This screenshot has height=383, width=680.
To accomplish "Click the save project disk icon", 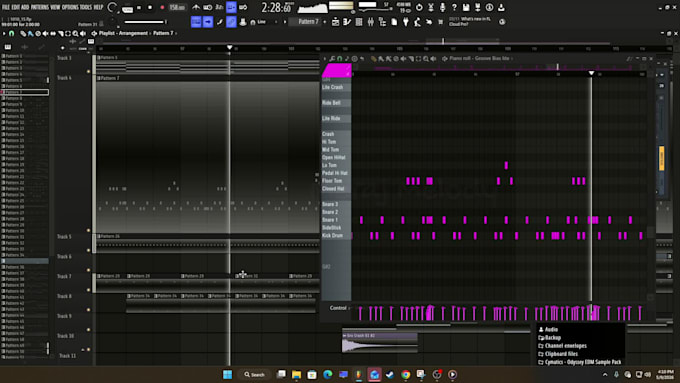I will pos(466,7).
